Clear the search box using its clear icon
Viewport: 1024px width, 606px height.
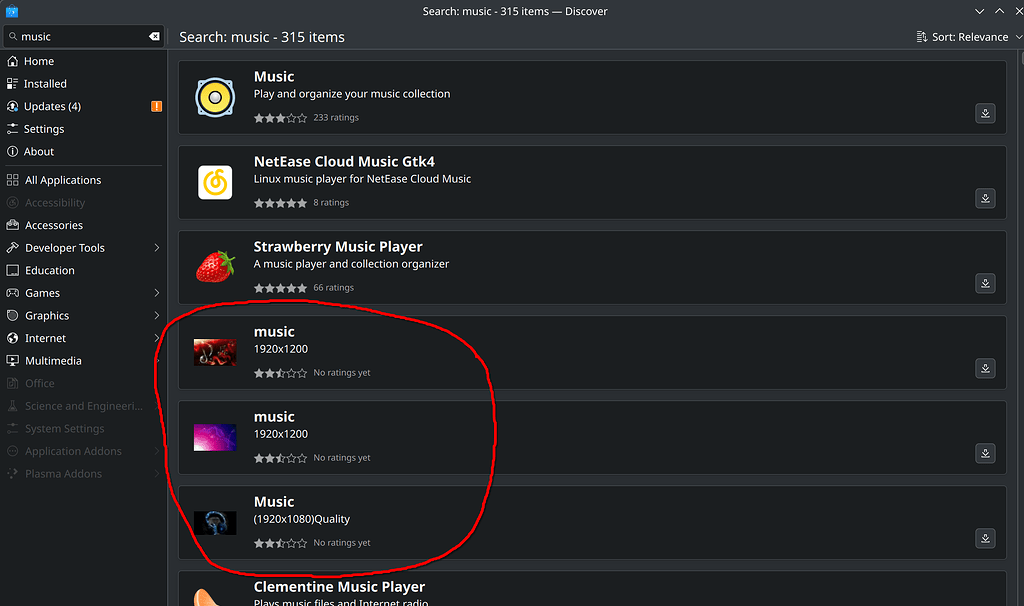click(x=153, y=36)
